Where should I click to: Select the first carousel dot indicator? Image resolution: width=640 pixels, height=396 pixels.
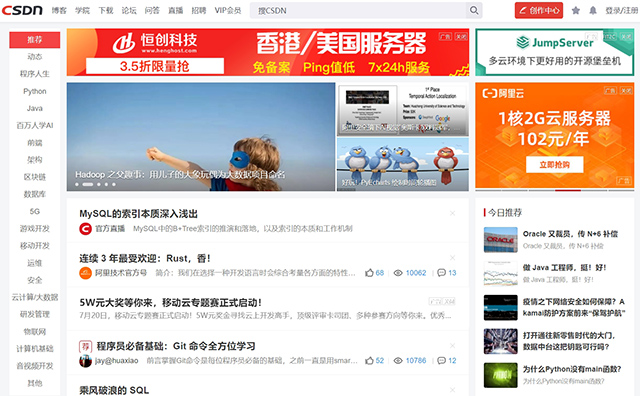tap(77, 185)
